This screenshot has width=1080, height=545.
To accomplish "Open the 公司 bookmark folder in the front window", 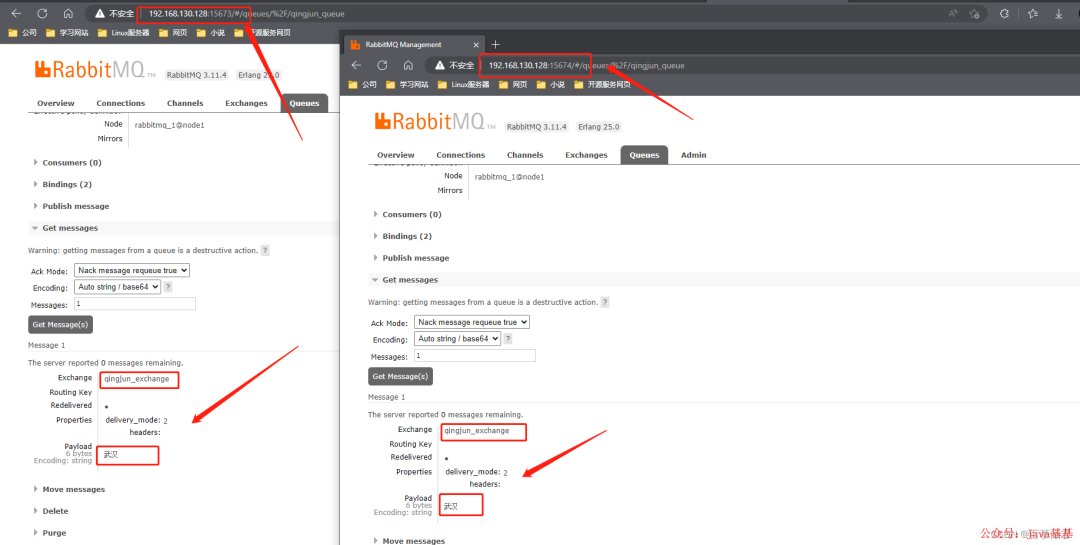I will coord(363,85).
